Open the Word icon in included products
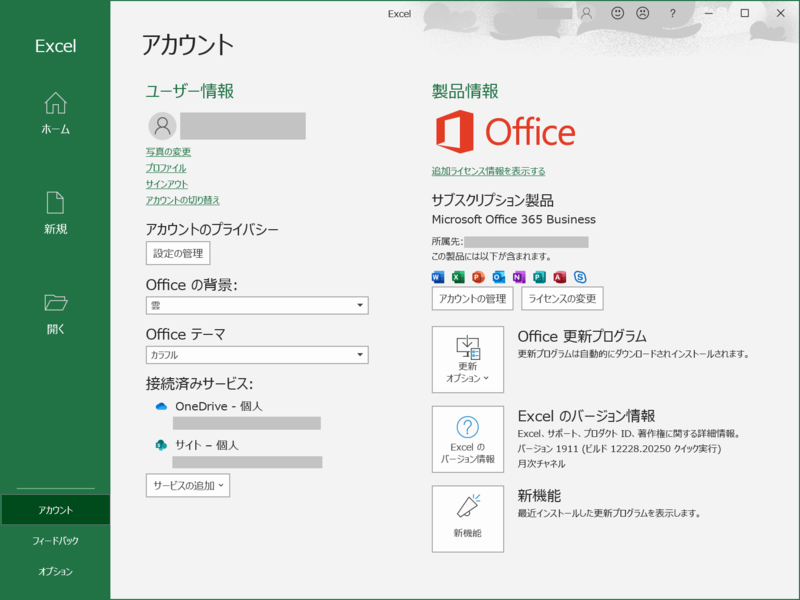This screenshot has height=600, width=800. click(437, 277)
